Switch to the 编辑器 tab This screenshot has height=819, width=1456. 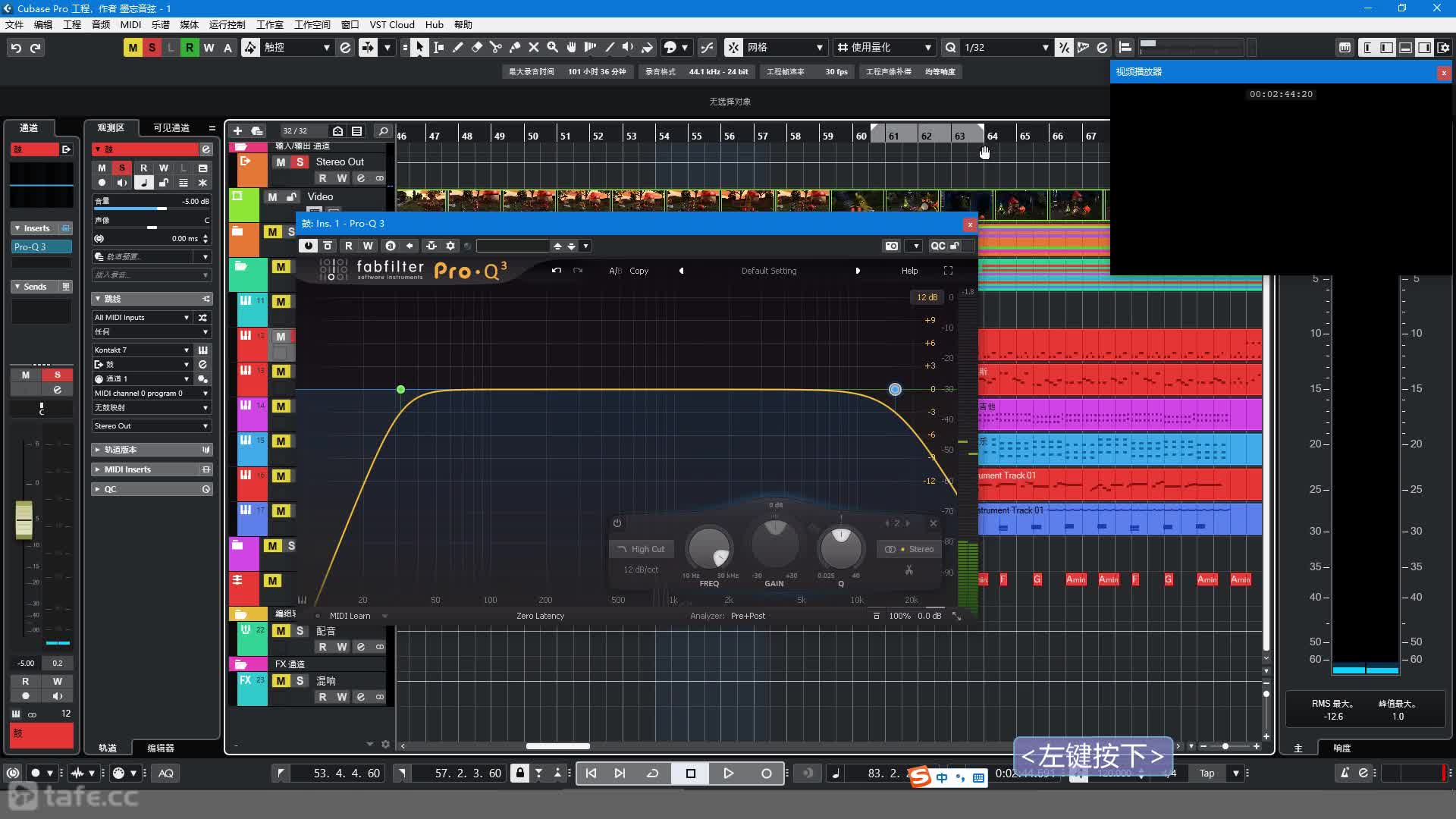pos(161,748)
